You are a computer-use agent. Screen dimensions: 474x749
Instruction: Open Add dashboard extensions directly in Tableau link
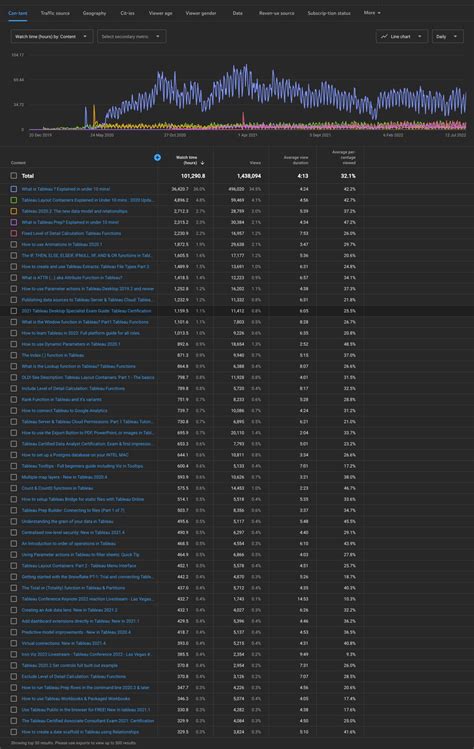tap(80, 621)
